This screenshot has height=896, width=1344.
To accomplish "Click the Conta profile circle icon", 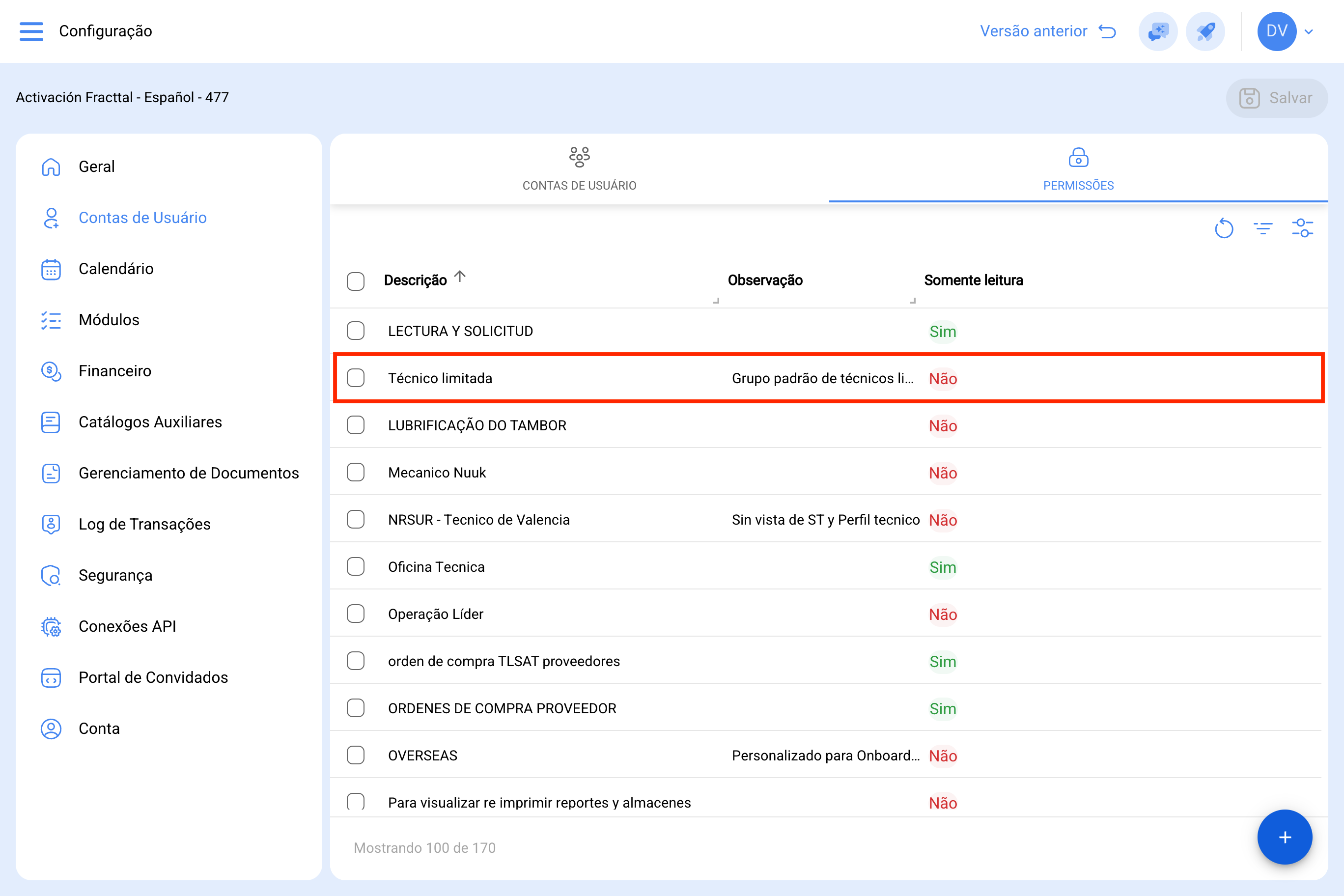I will coord(51,728).
